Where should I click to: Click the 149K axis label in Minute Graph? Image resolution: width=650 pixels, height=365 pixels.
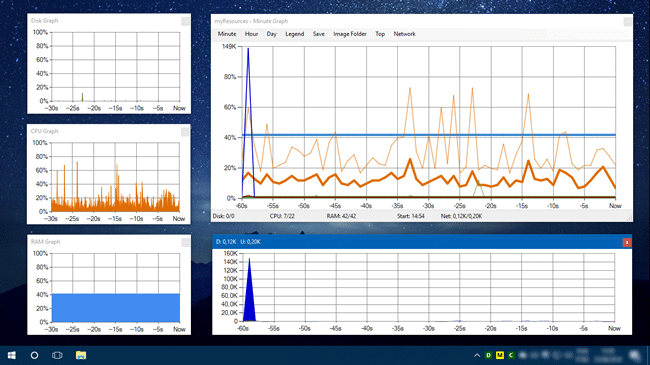(229, 46)
